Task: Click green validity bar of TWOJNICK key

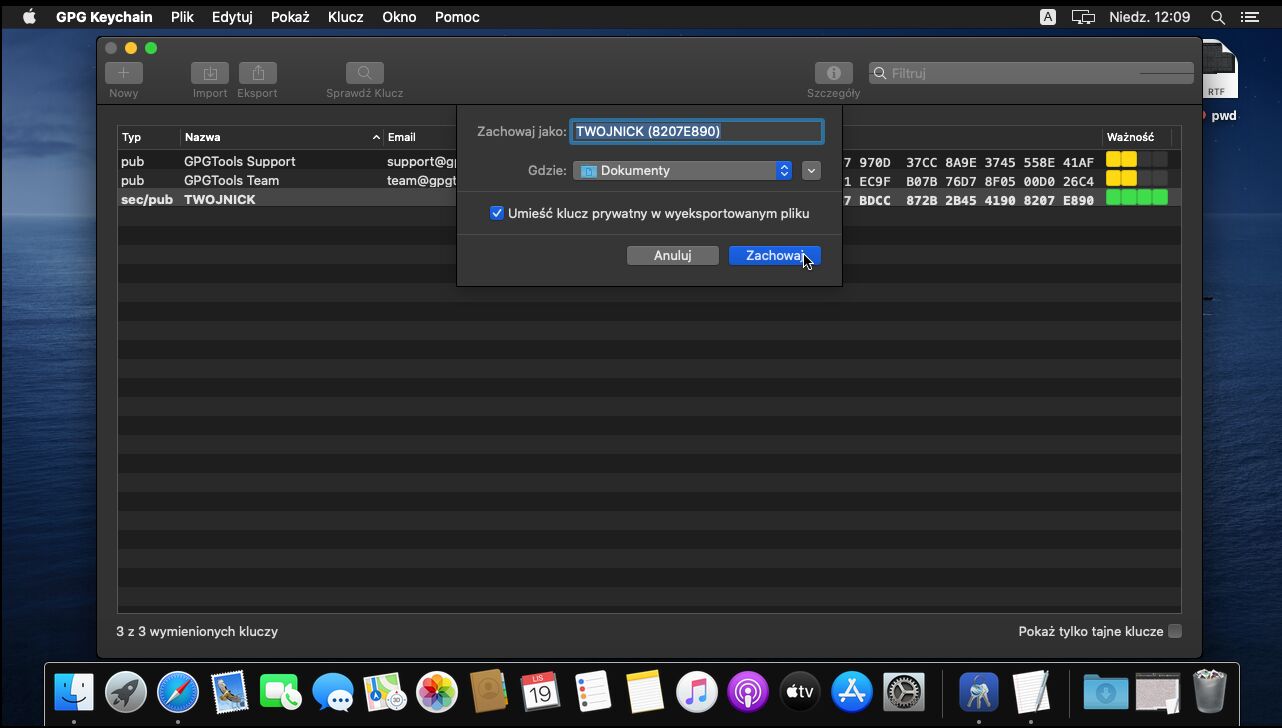Action: 1136,199
